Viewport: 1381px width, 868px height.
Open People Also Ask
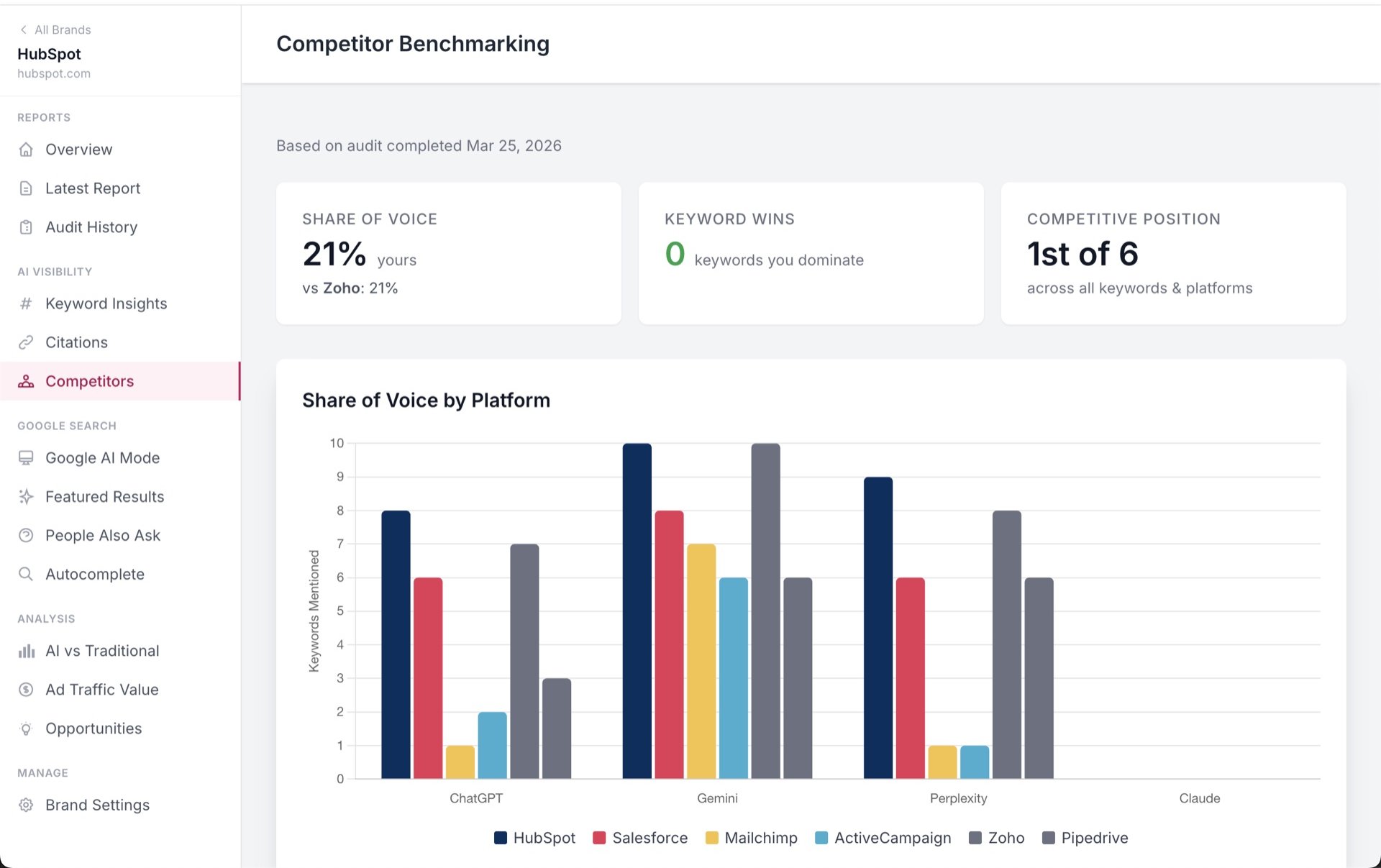pos(120,536)
